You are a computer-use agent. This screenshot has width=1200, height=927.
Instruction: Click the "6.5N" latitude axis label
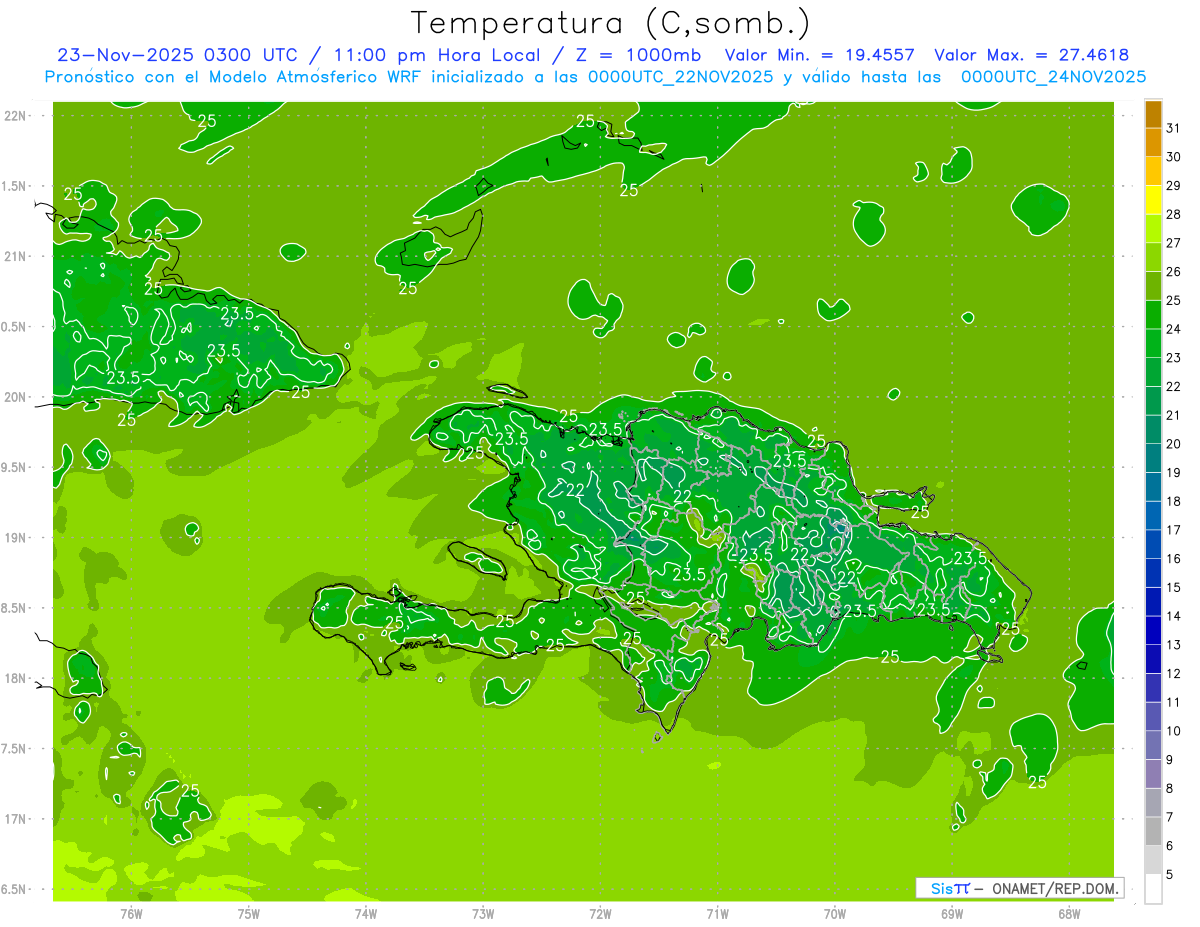pyautogui.click(x=15, y=890)
